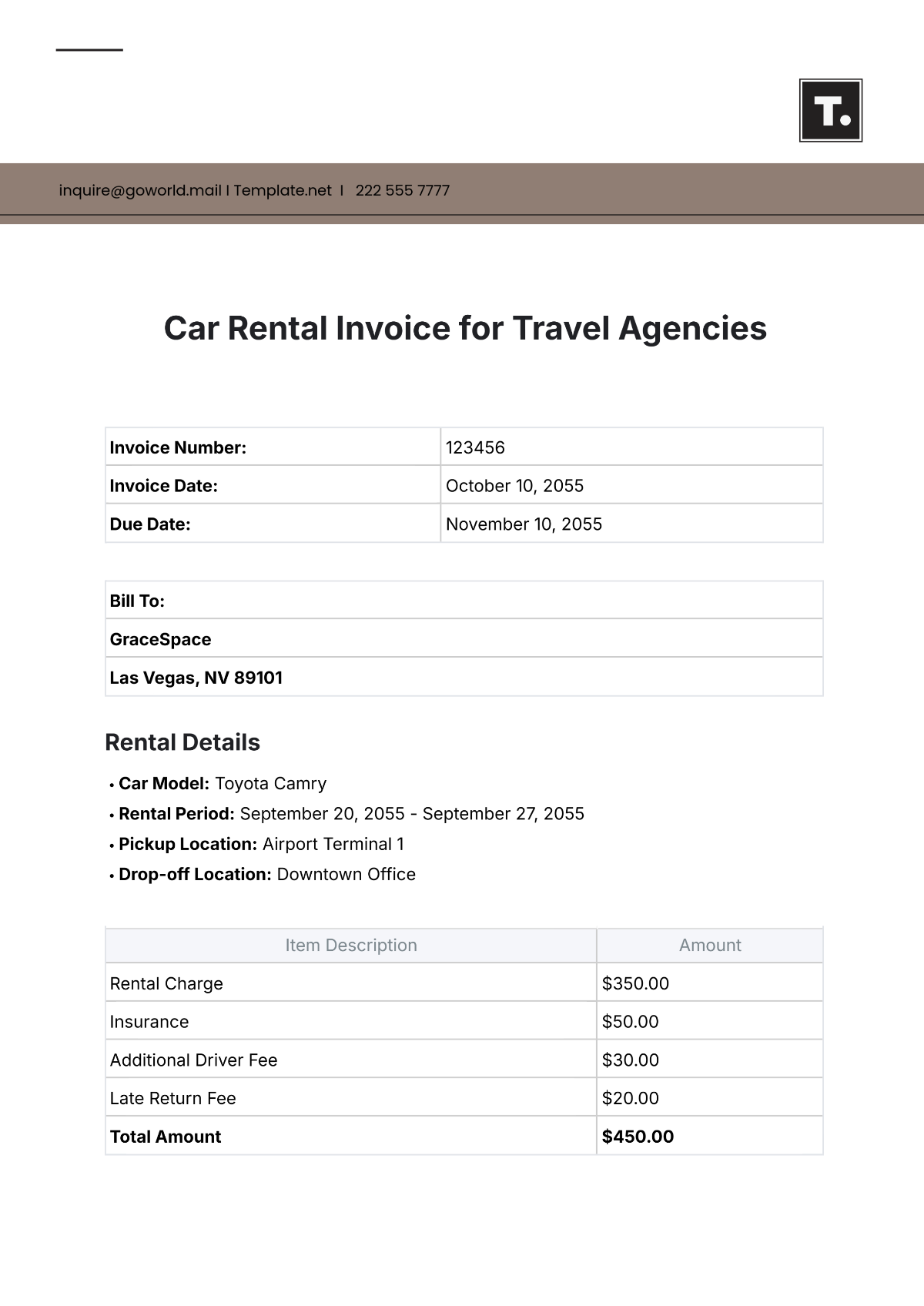
Task: Click the Bill To label cell
Action: pyautogui.click(x=137, y=601)
